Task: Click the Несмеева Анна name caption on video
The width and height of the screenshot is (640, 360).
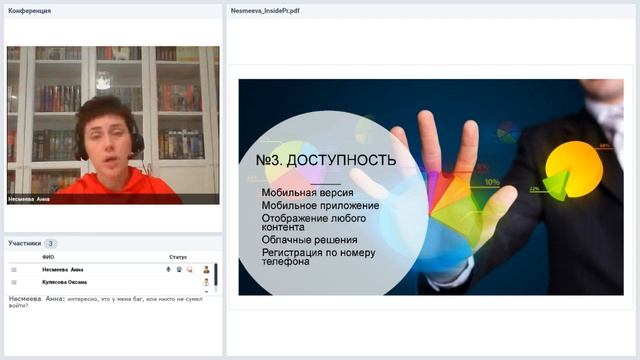Action: click(x=29, y=199)
